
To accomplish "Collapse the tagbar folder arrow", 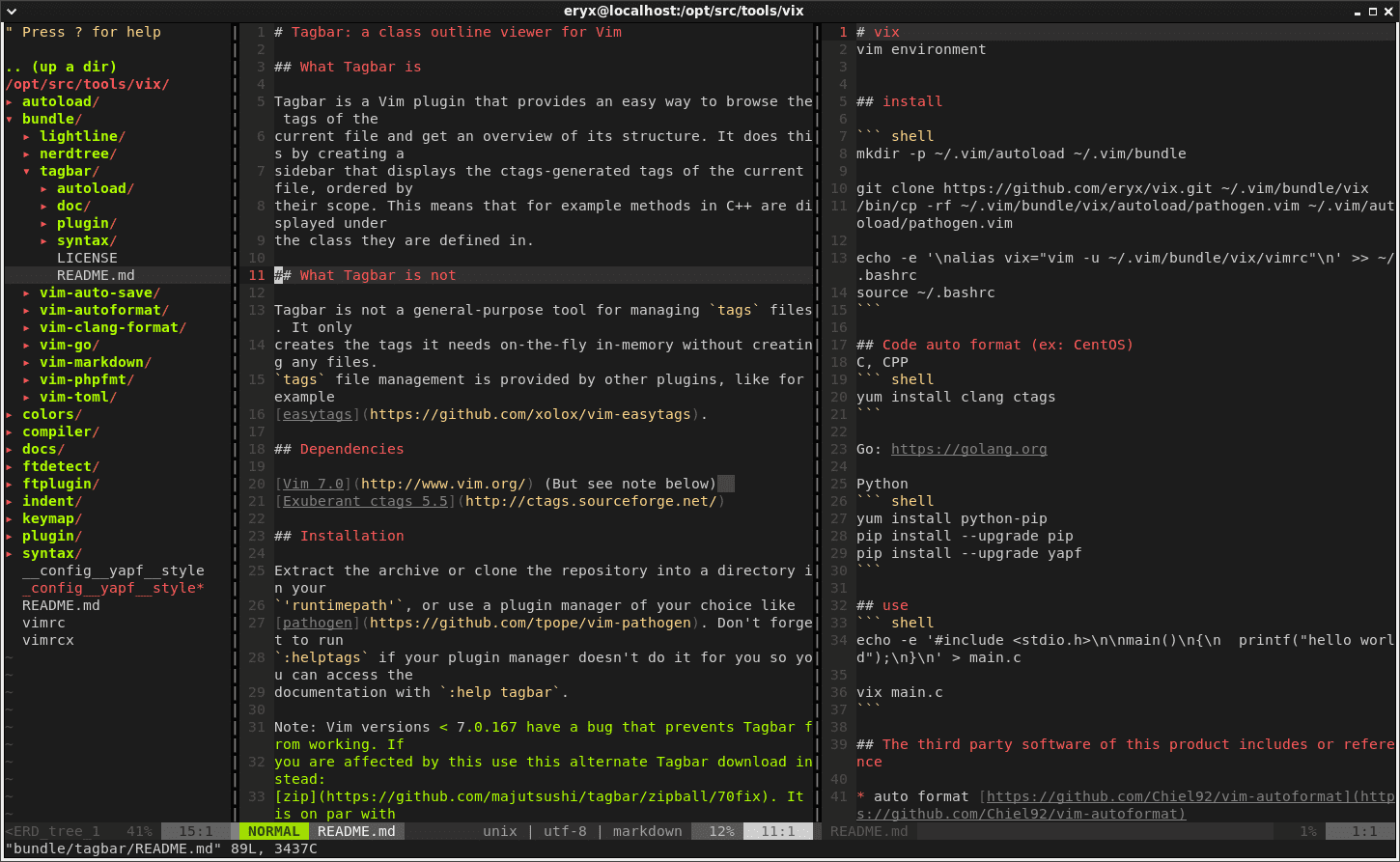I will (27, 171).
